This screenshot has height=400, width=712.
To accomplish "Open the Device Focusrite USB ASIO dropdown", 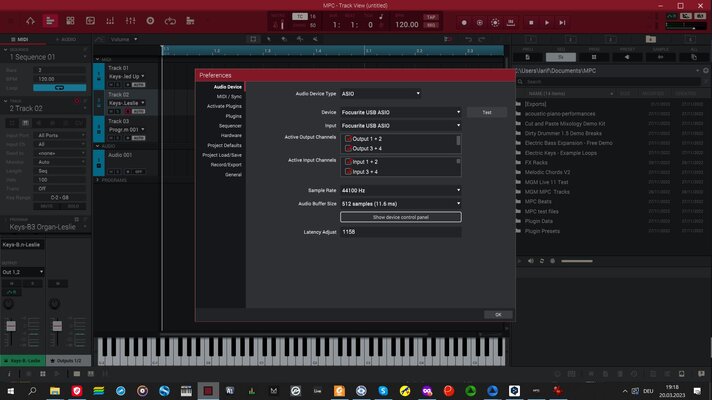I will click(400, 112).
